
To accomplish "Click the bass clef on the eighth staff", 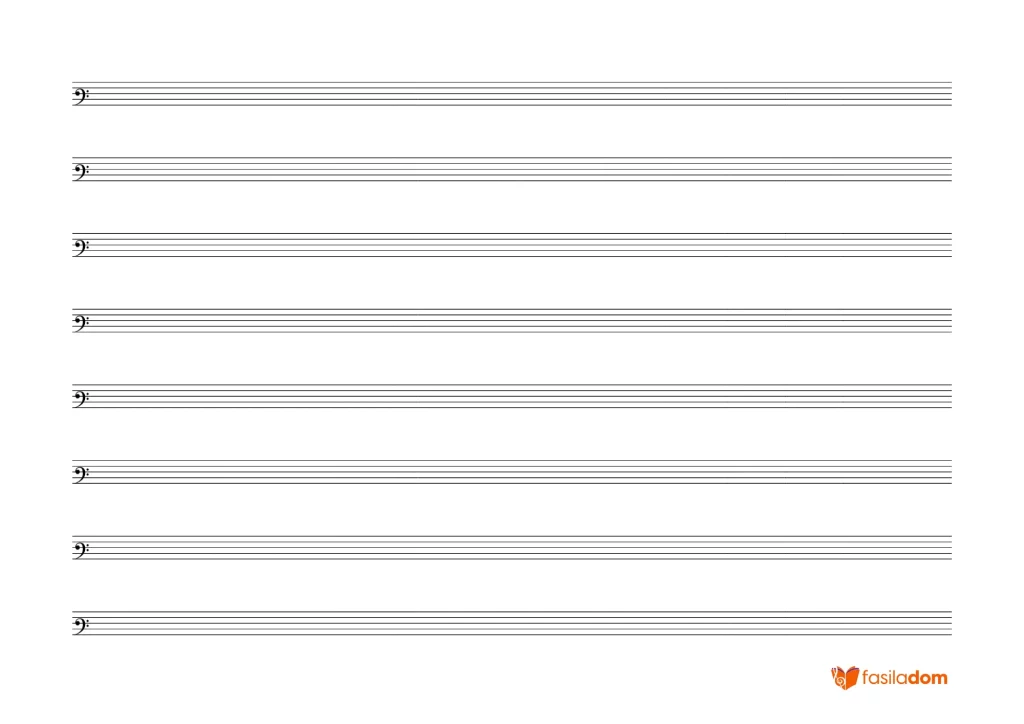I will click(x=81, y=625).
